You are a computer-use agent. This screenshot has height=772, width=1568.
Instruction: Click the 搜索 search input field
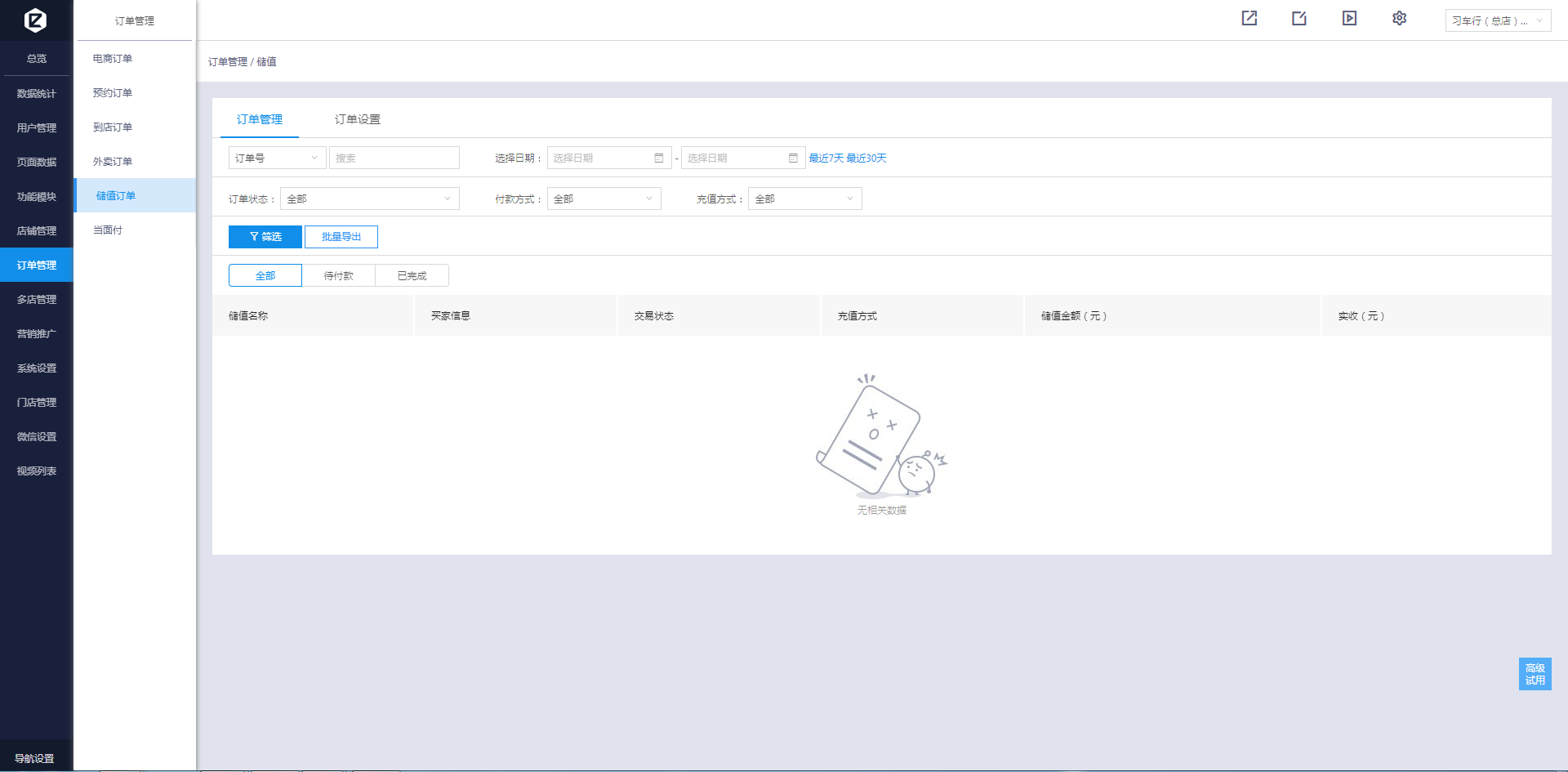pyautogui.click(x=394, y=158)
